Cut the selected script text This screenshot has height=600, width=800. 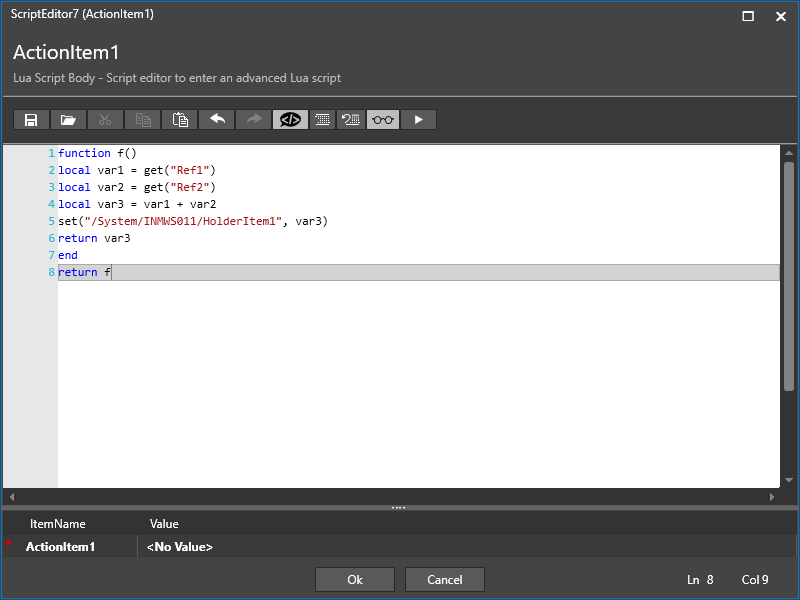point(105,119)
